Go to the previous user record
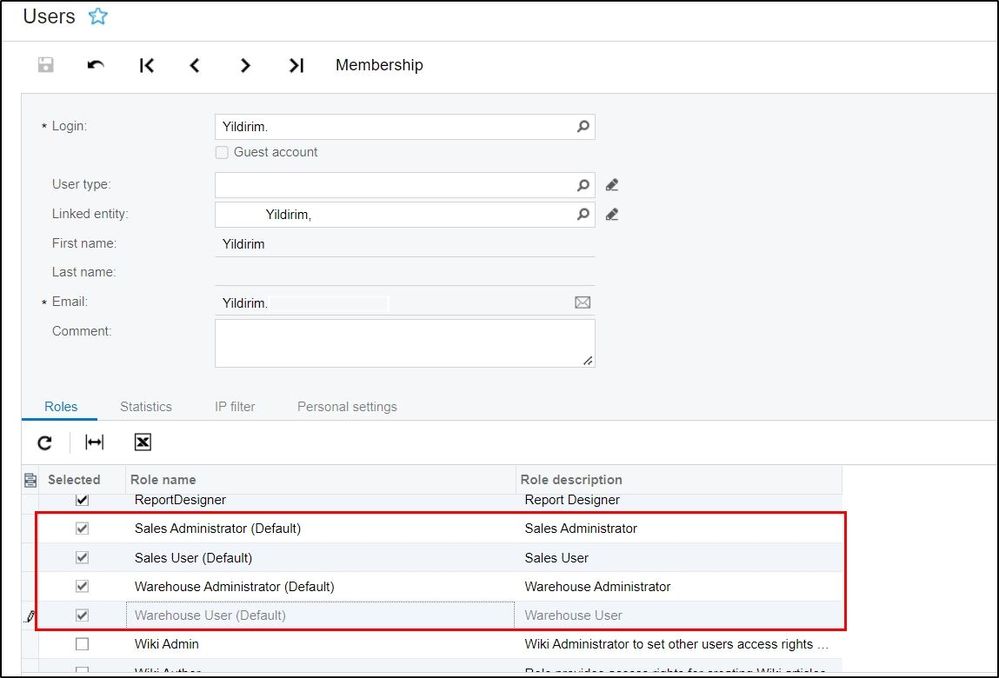Image resolution: width=999 pixels, height=678 pixels. 195,65
